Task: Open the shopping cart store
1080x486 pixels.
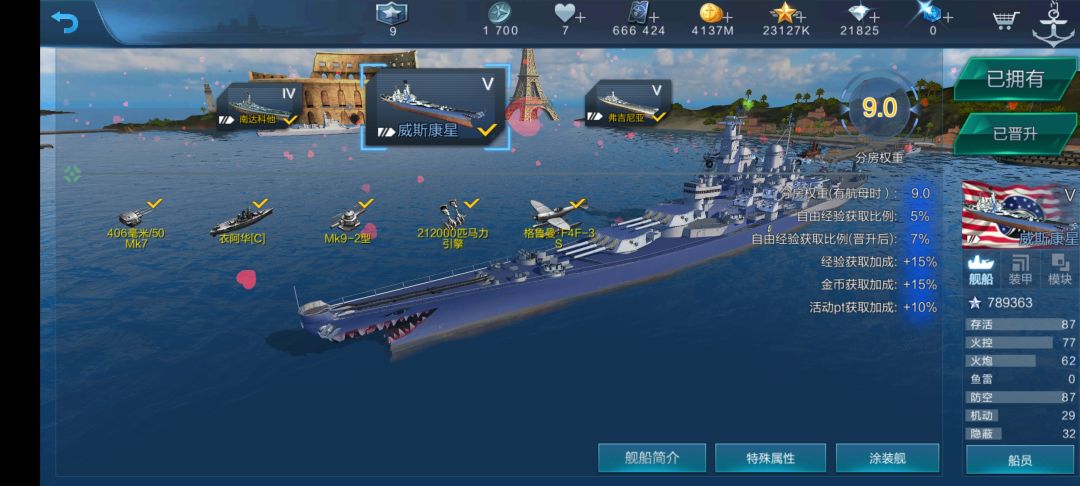Action: [x=1006, y=20]
